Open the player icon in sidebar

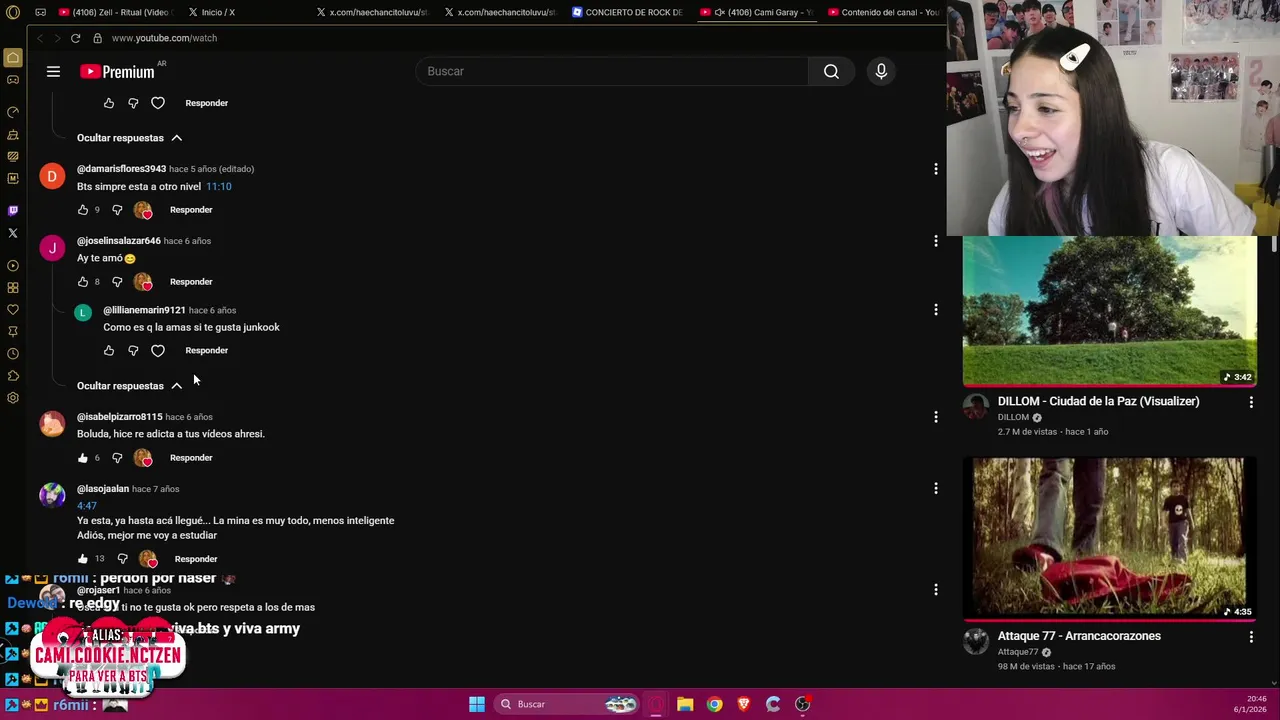pos(13,266)
